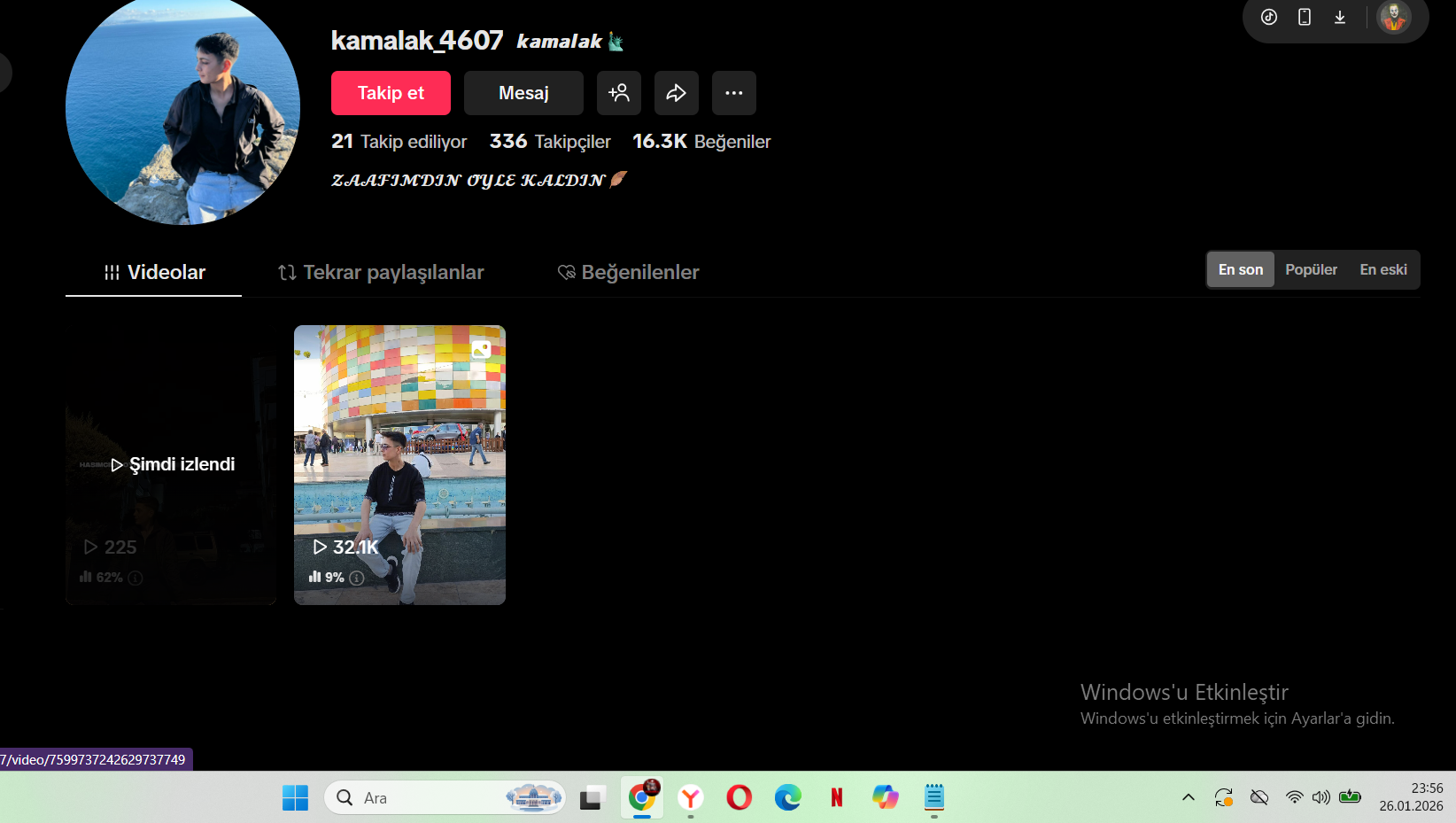Click the info icon beside 9% stat
The height and width of the screenshot is (823, 1456).
357,578
